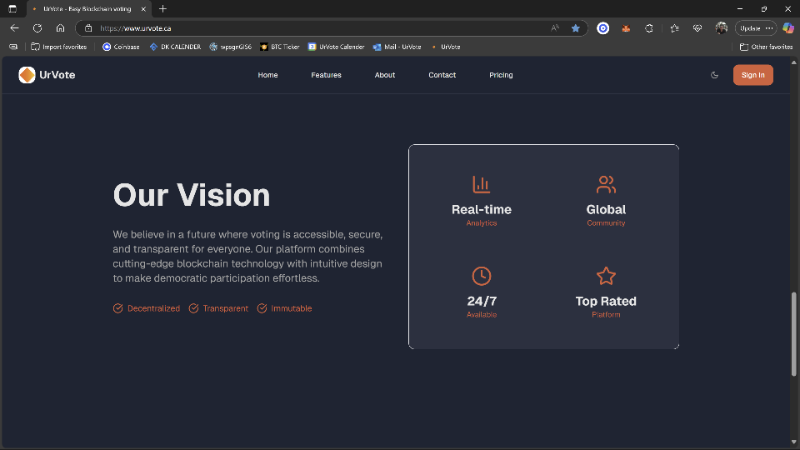Screen dimensions: 800x450
Task: Click the MetaMask fox extension icon
Action: [x=626, y=28]
